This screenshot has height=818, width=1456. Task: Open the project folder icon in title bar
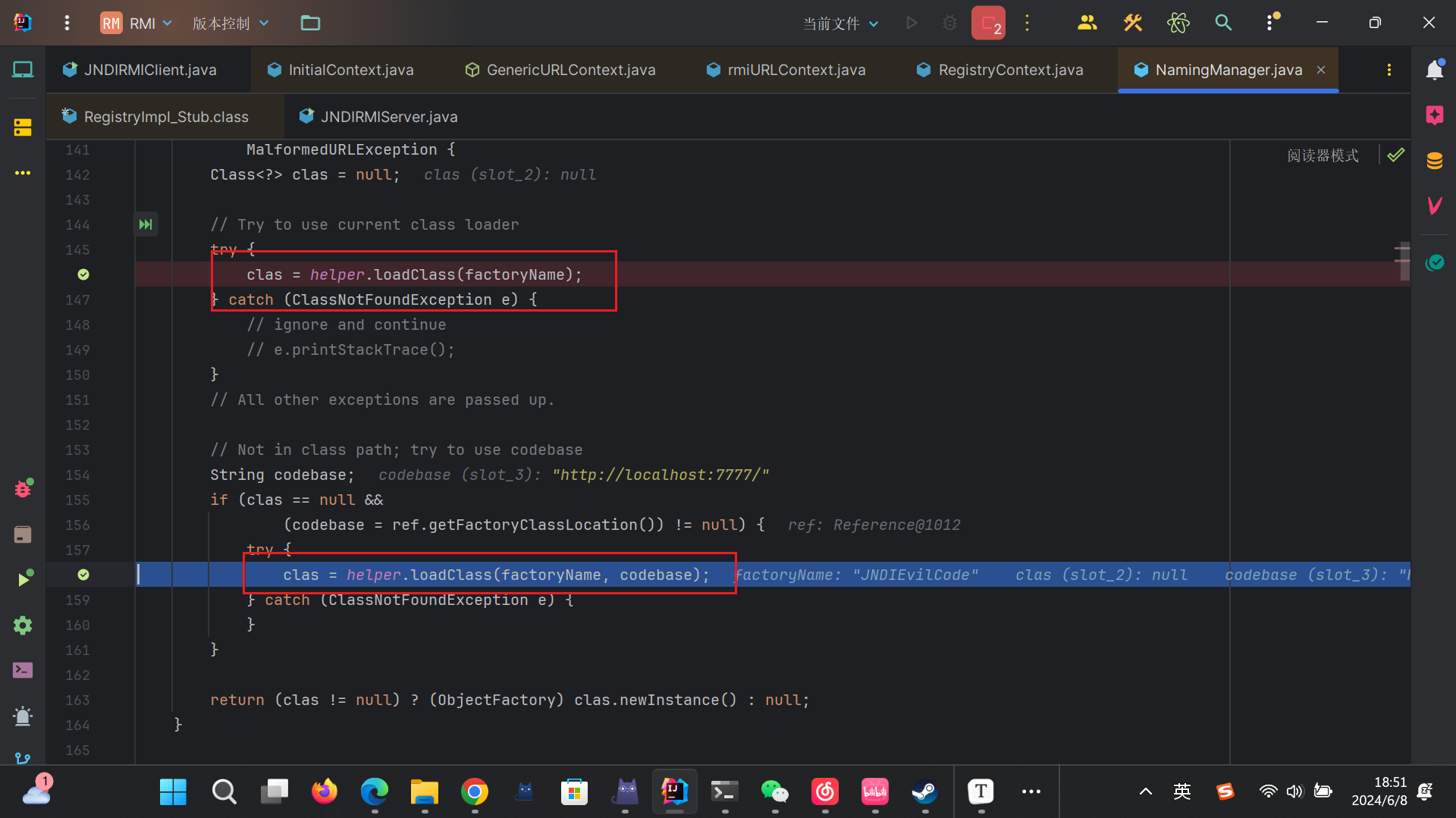click(310, 23)
